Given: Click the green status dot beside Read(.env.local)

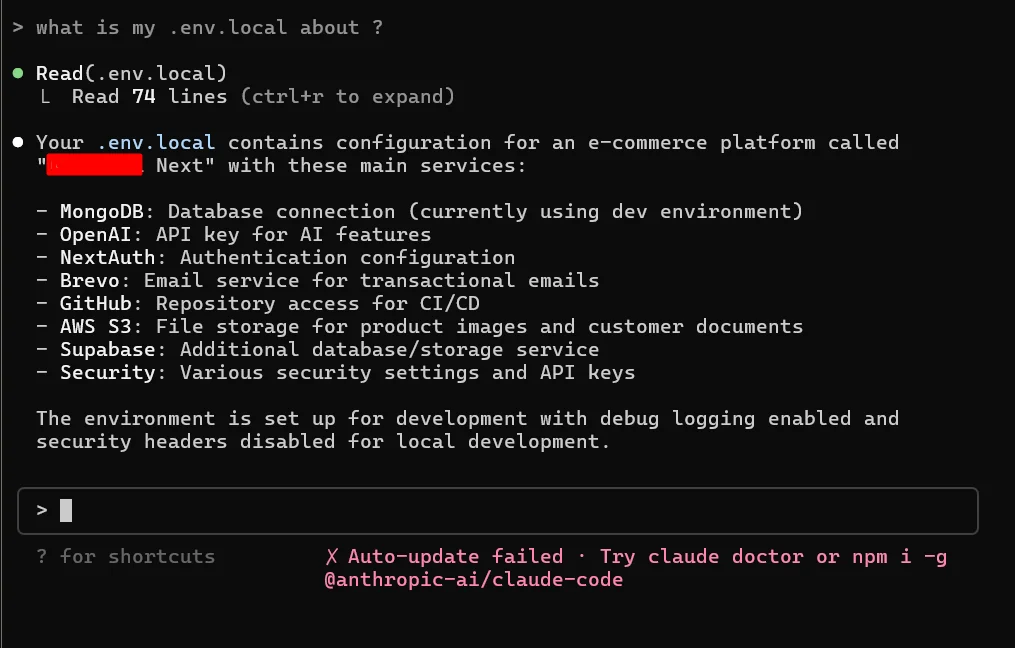Looking at the screenshot, I should click(x=18, y=73).
